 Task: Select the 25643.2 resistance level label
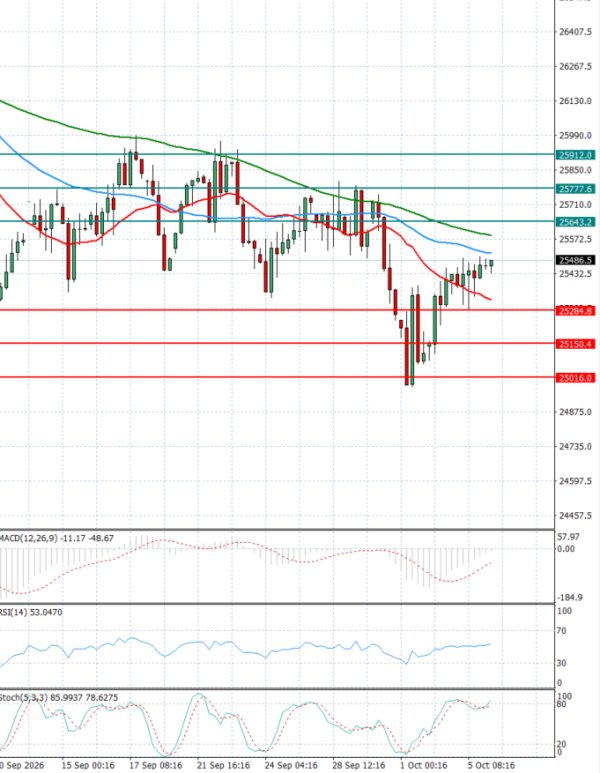point(575,222)
